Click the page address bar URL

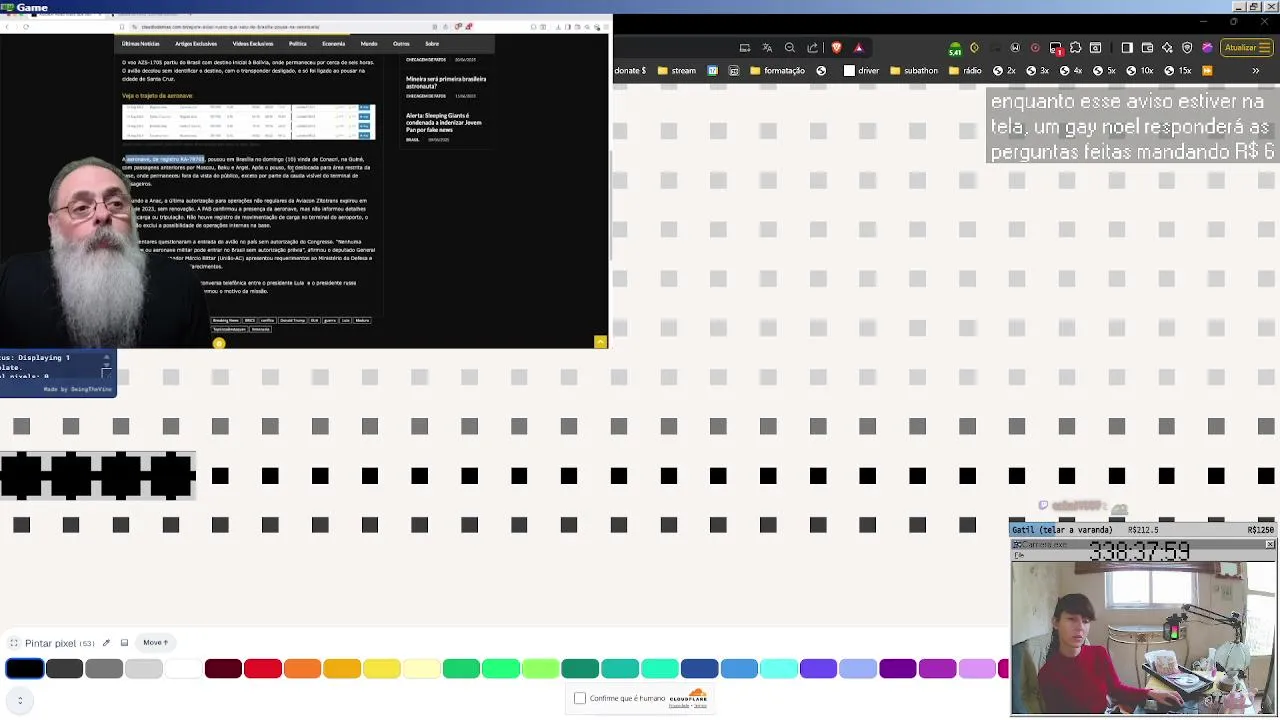[230, 27]
